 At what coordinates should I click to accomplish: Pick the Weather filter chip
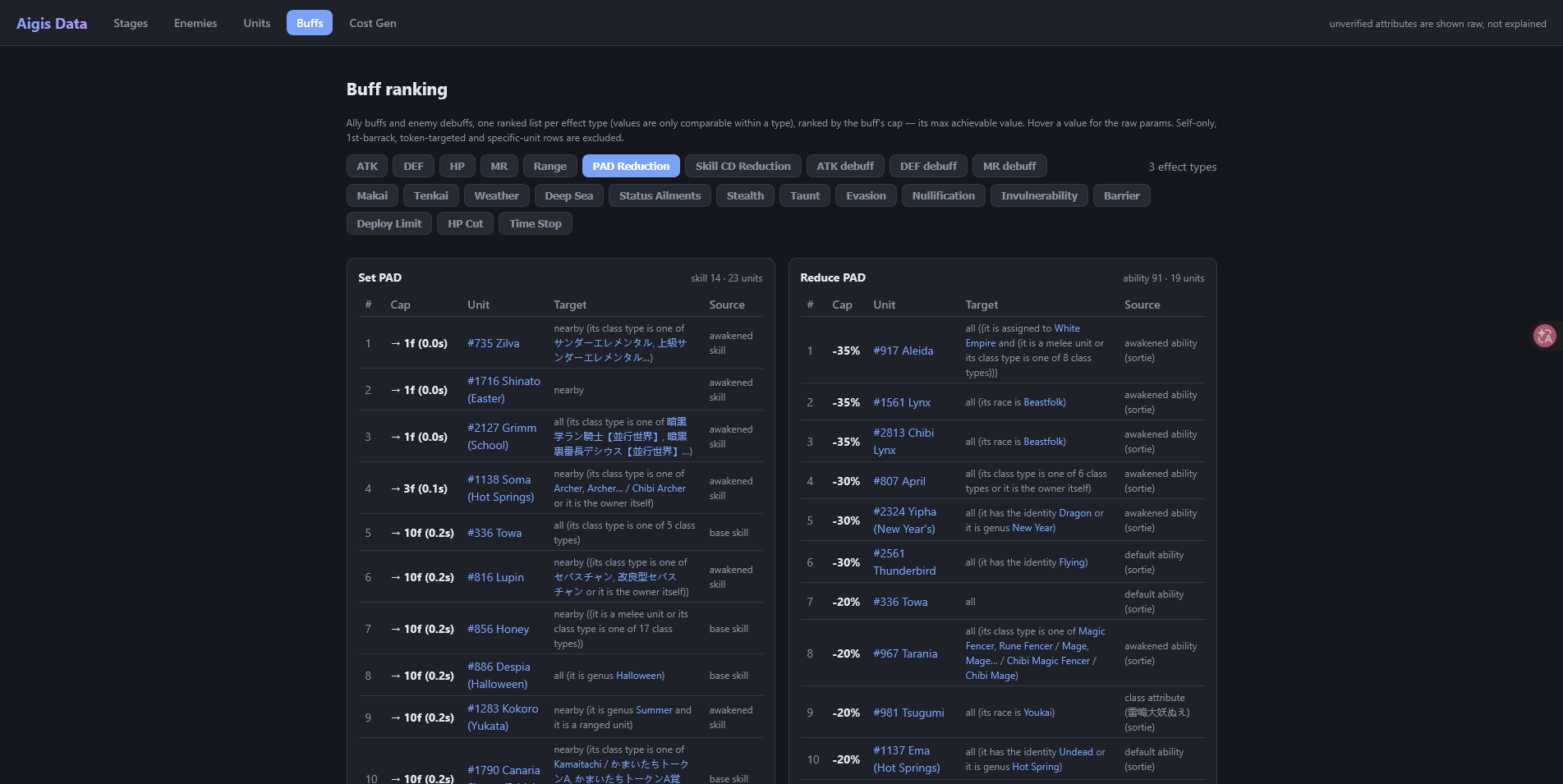tap(497, 195)
